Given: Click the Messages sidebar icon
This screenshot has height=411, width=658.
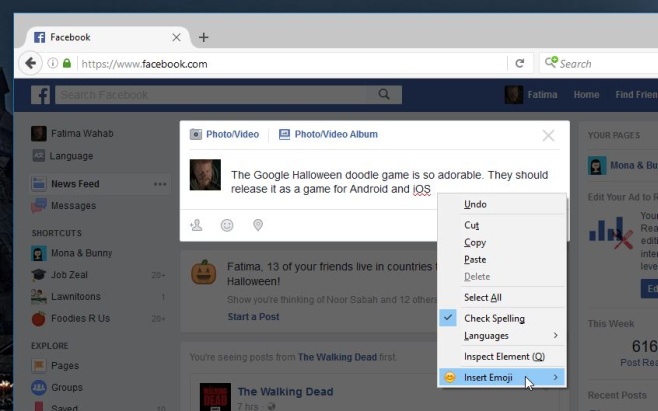Looking at the screenshot, I should 39,206.
